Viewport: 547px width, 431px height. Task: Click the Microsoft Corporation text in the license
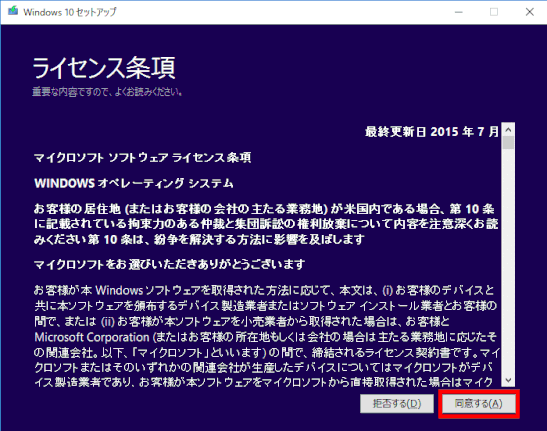[x=92, y=337]
